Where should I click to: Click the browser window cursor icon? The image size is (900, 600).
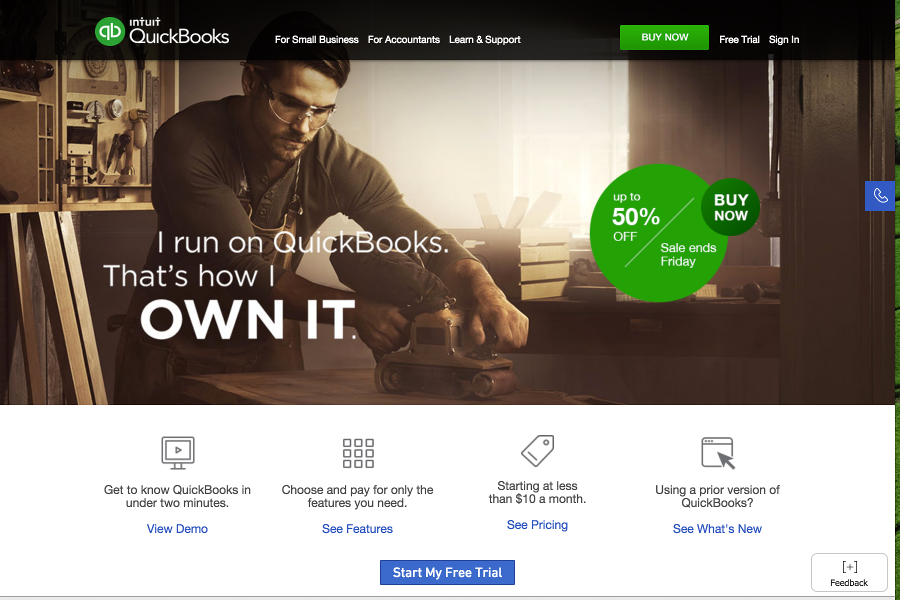click(718, 453)
